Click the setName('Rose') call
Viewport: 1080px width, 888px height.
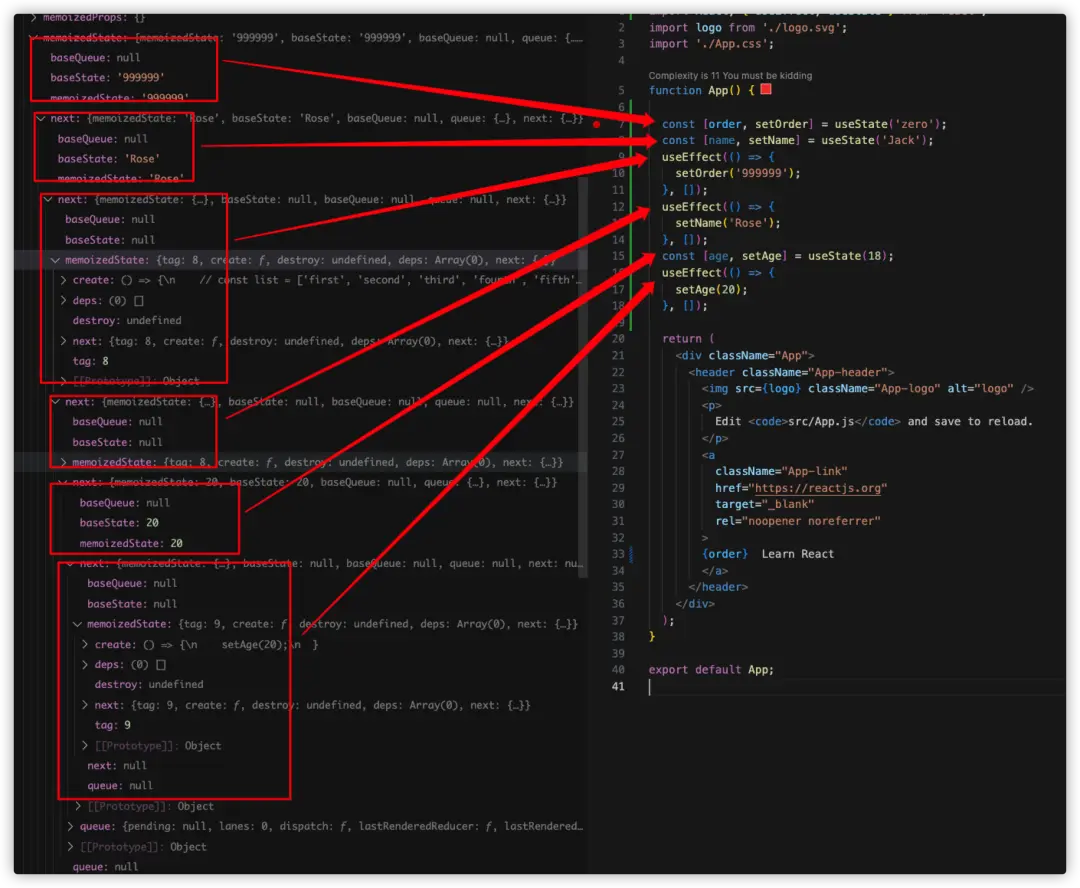727,223
